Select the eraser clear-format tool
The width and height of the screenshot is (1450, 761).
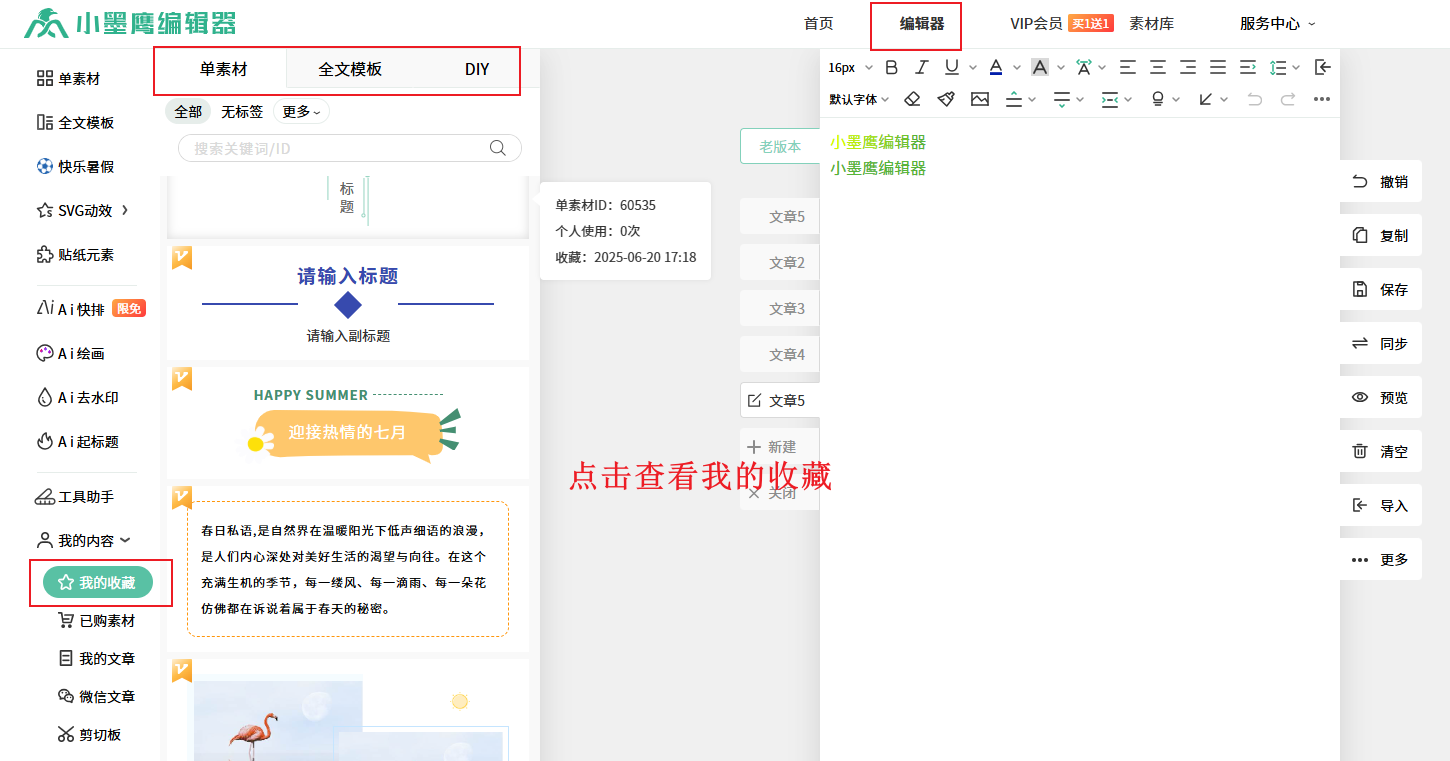point(912,99)
